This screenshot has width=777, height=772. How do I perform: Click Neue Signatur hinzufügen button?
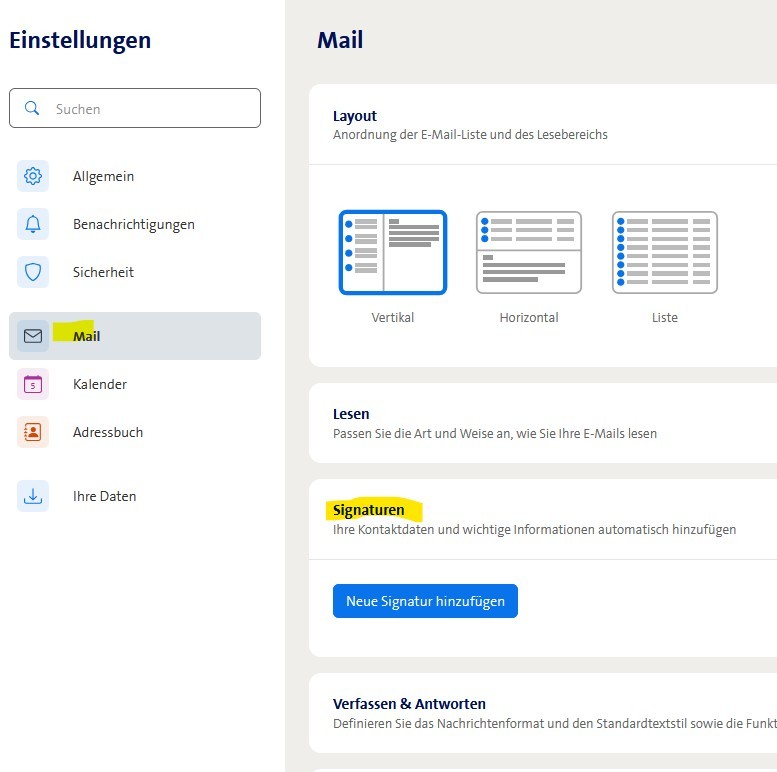click(425, 601)
